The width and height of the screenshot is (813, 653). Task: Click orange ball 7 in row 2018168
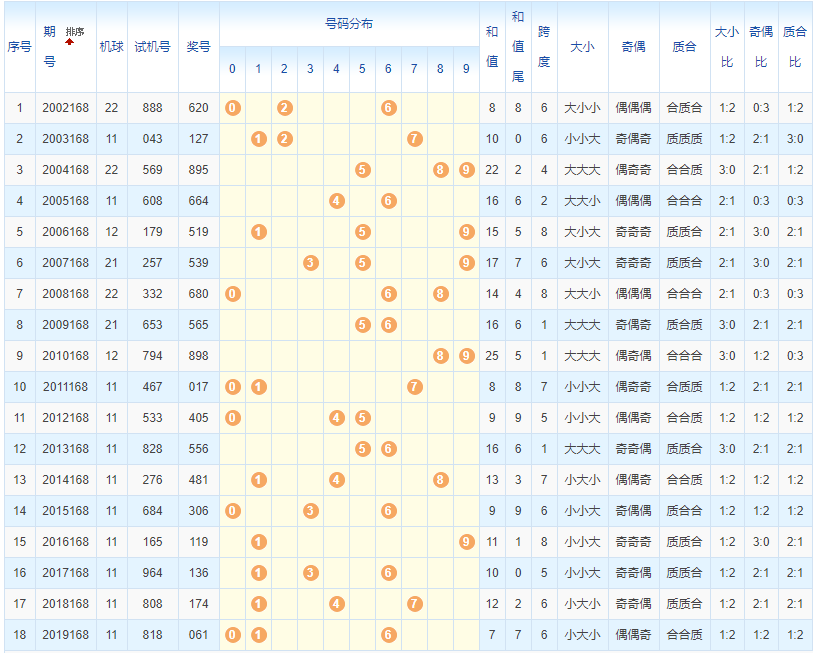coord(414,604)
